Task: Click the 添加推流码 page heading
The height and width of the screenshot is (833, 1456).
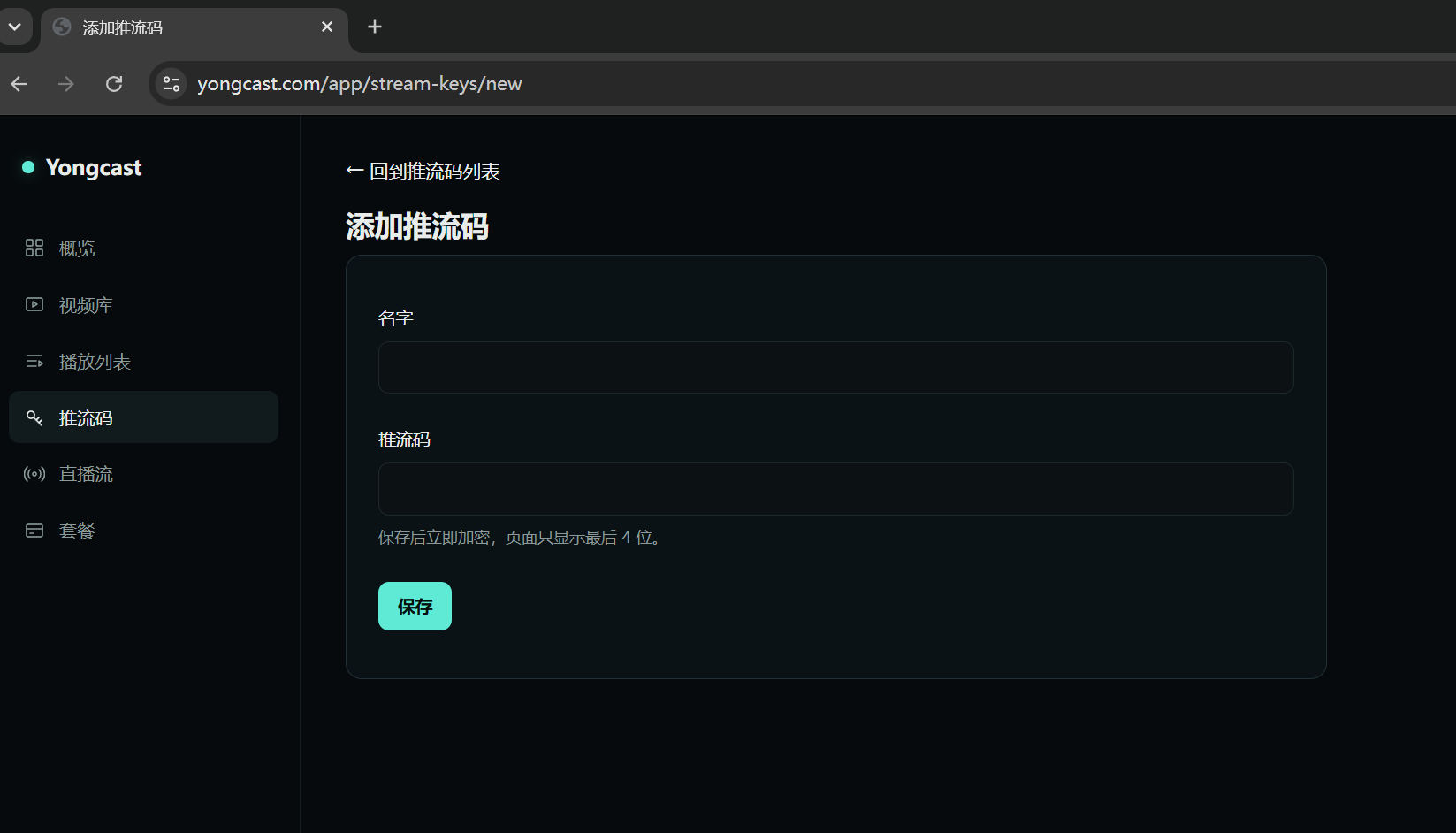Action: 417,226
